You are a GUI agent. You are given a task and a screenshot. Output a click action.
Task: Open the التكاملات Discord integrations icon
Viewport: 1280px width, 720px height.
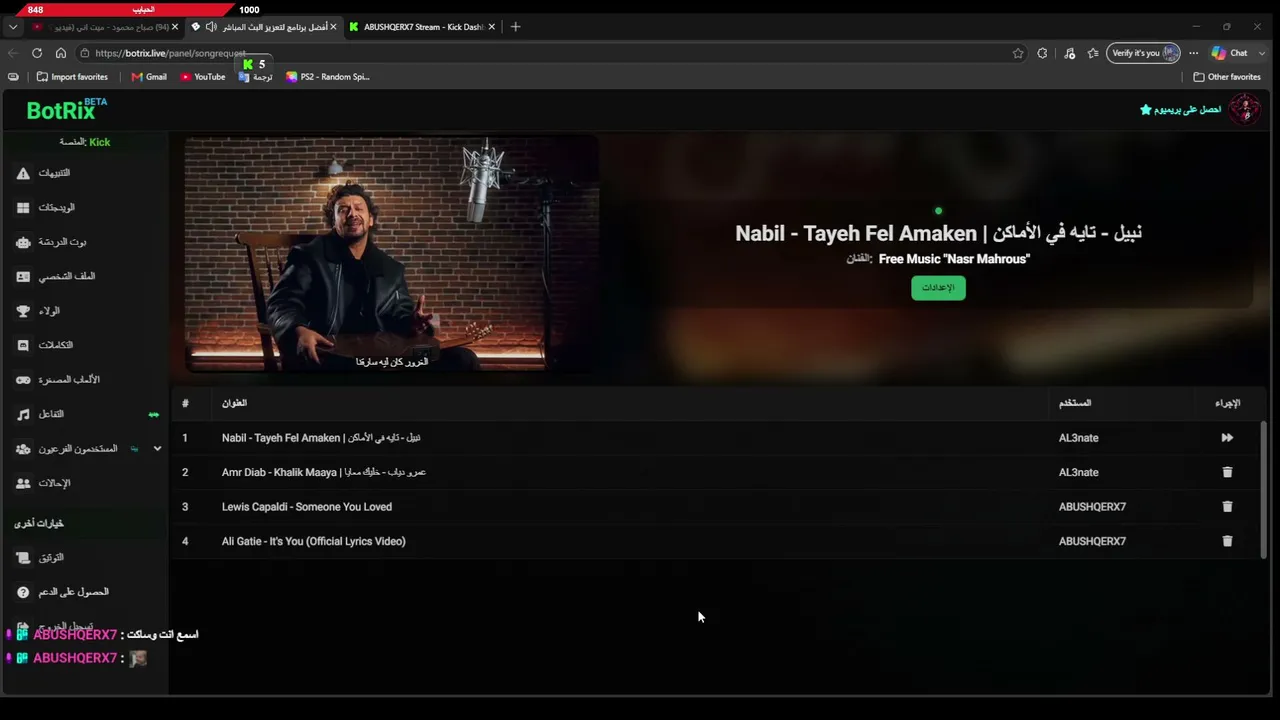[x=23, y=345]
